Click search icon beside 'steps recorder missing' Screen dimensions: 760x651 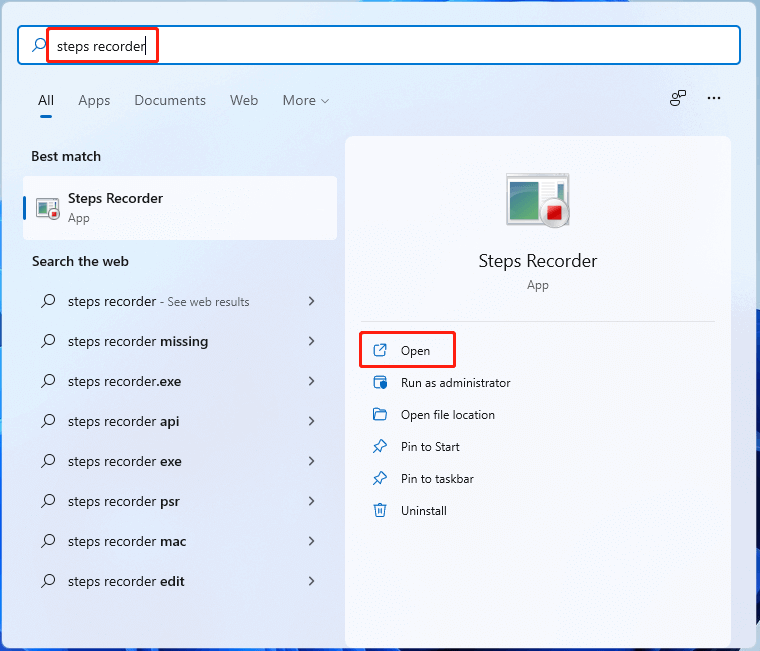[48, 341]
